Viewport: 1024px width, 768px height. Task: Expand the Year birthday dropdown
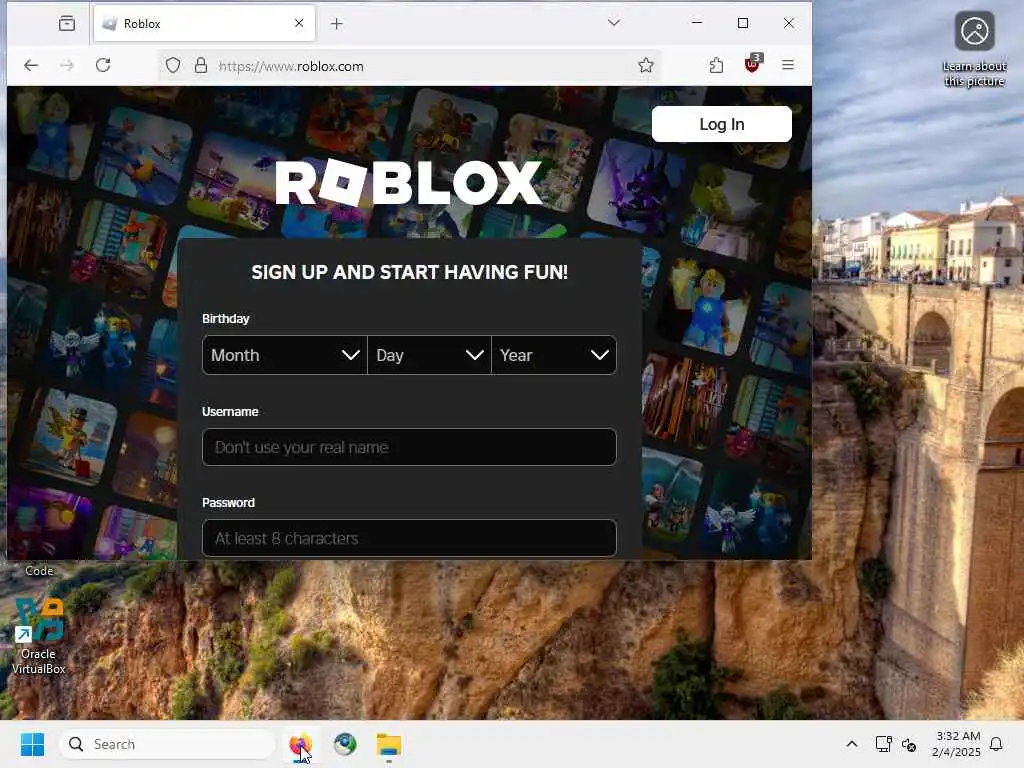point(554,355)
